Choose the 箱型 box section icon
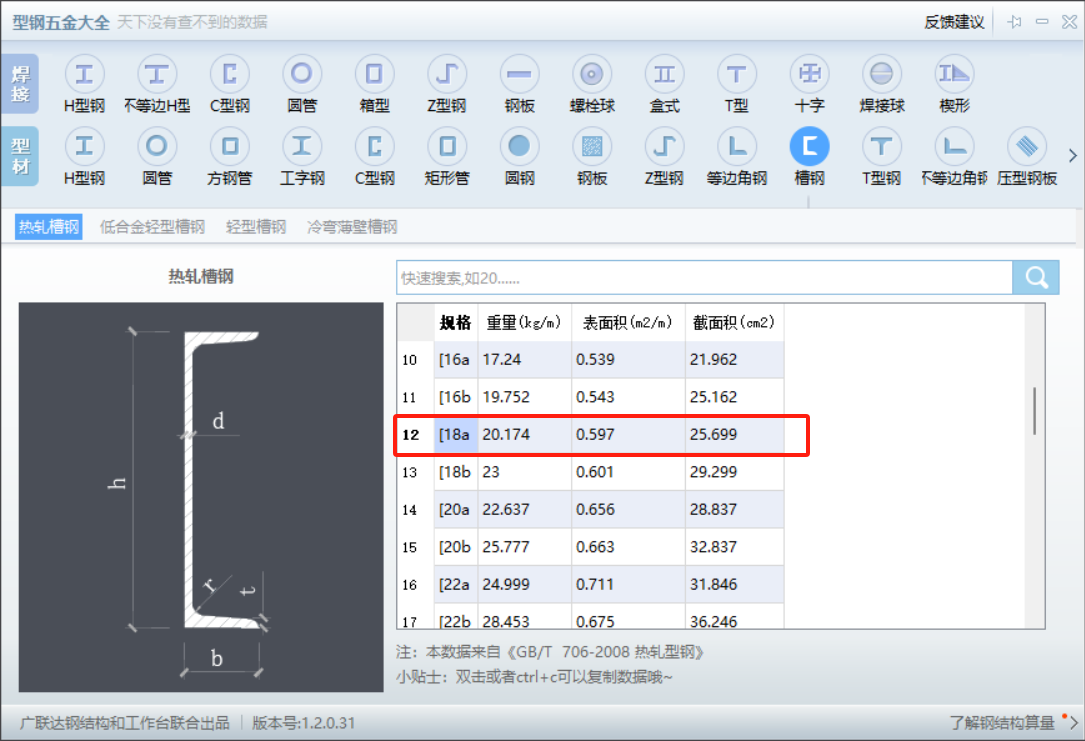This screenshot has width=1085, height=741. click(374, 74)
